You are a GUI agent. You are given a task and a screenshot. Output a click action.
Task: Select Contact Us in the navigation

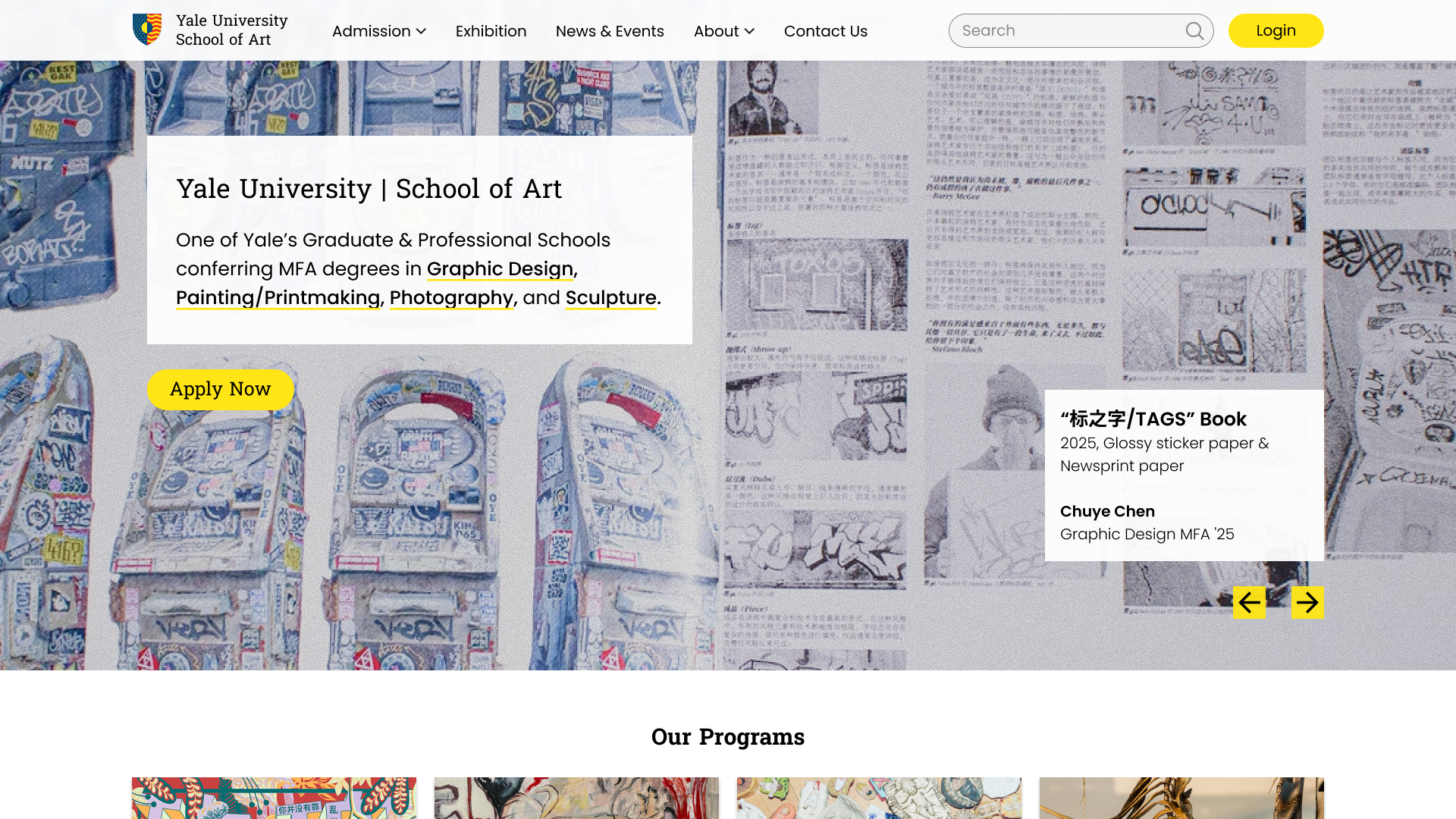[x=825, y=31]
